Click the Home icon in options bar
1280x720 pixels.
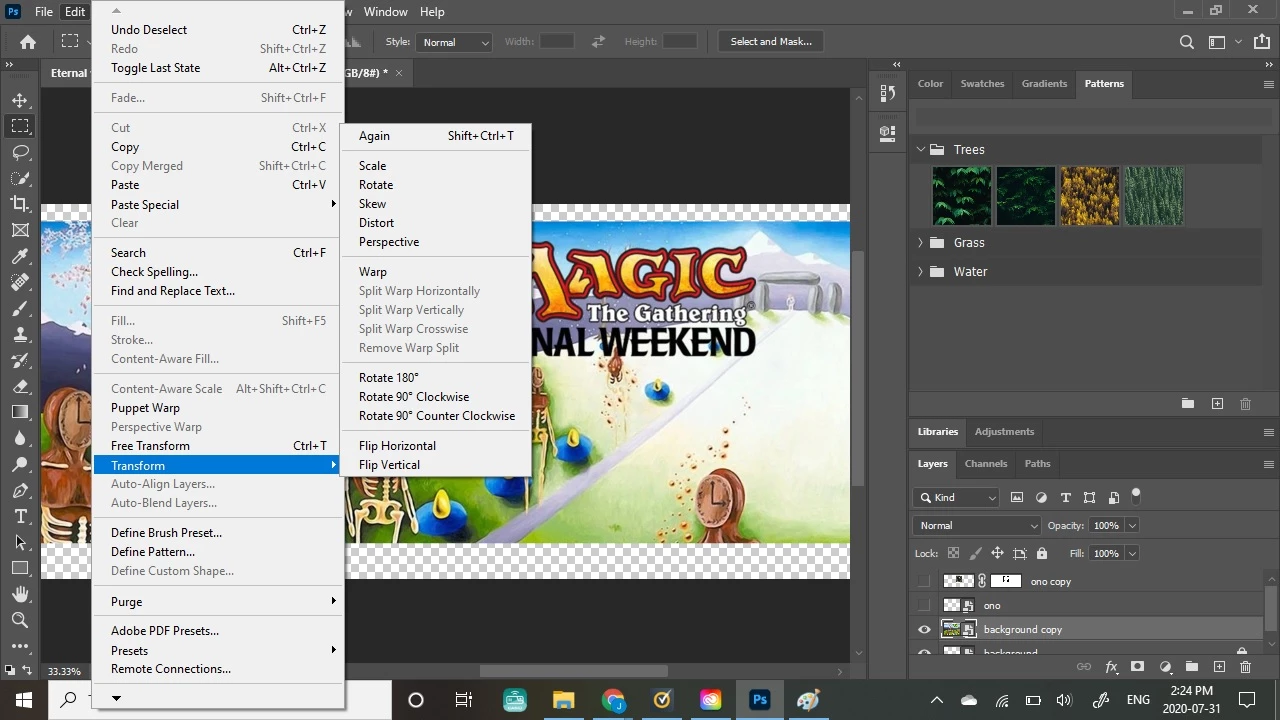pyautogui.click(x=28, y=42)
